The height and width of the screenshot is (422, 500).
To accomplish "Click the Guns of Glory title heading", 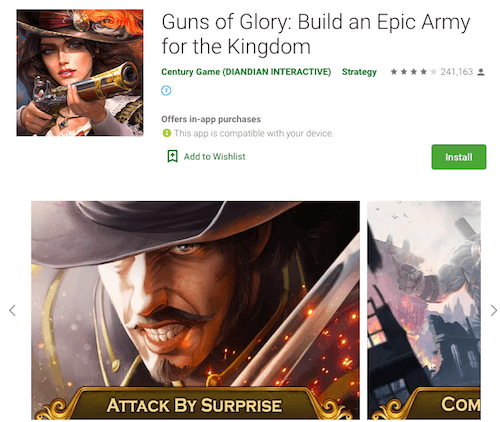I will [x=316, y=34].
